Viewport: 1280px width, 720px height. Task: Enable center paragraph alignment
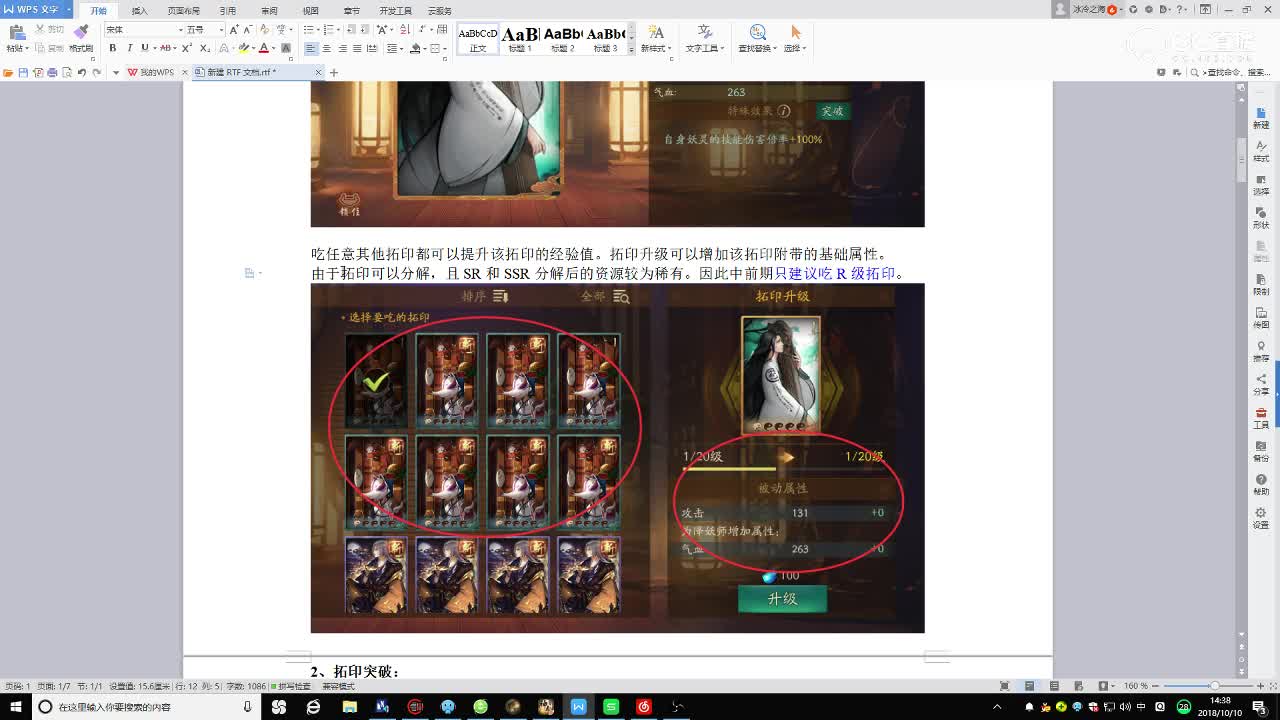pos(326,48)
